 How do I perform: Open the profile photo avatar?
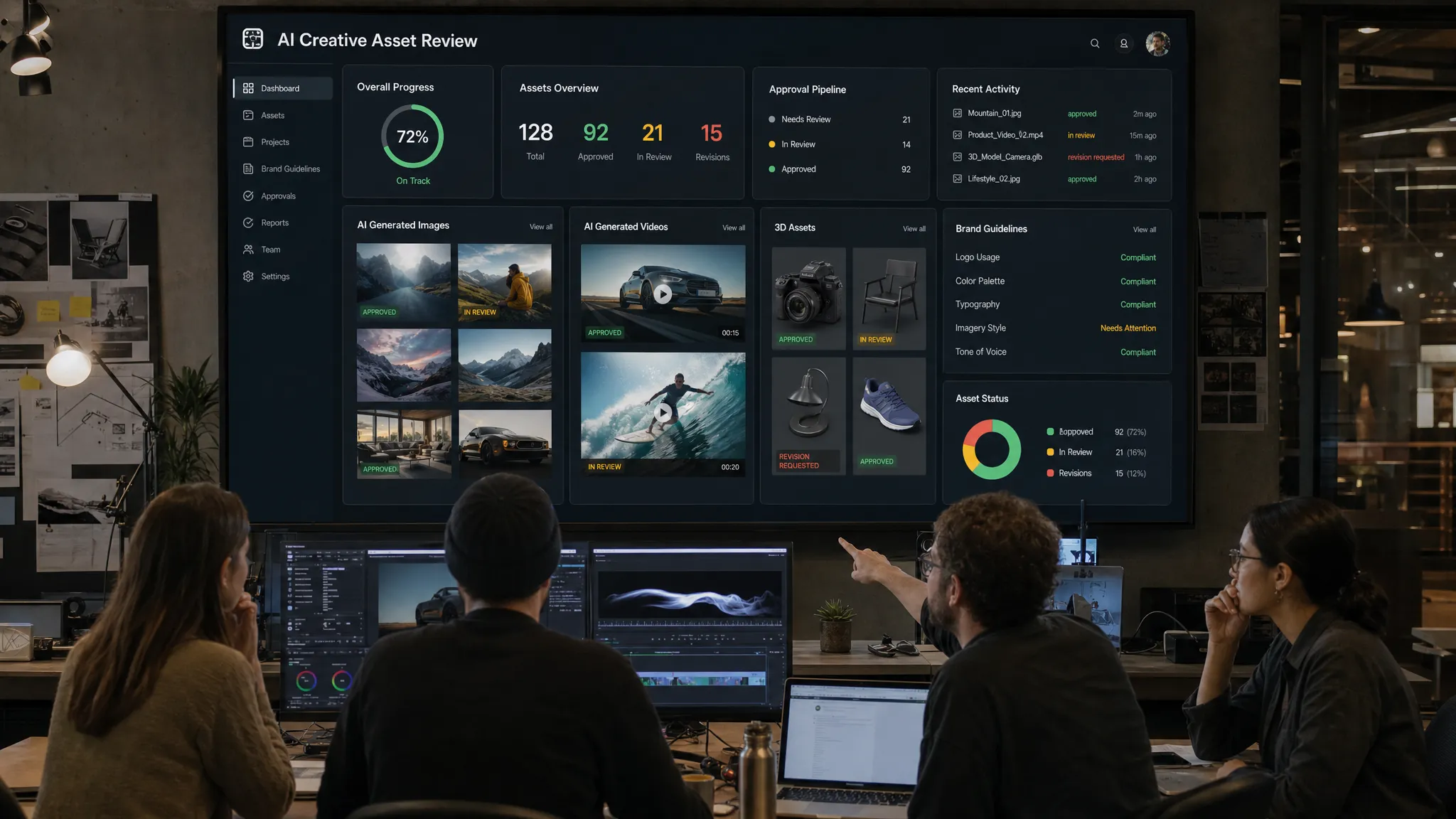pyautogui.click(x=1157, y=43)
